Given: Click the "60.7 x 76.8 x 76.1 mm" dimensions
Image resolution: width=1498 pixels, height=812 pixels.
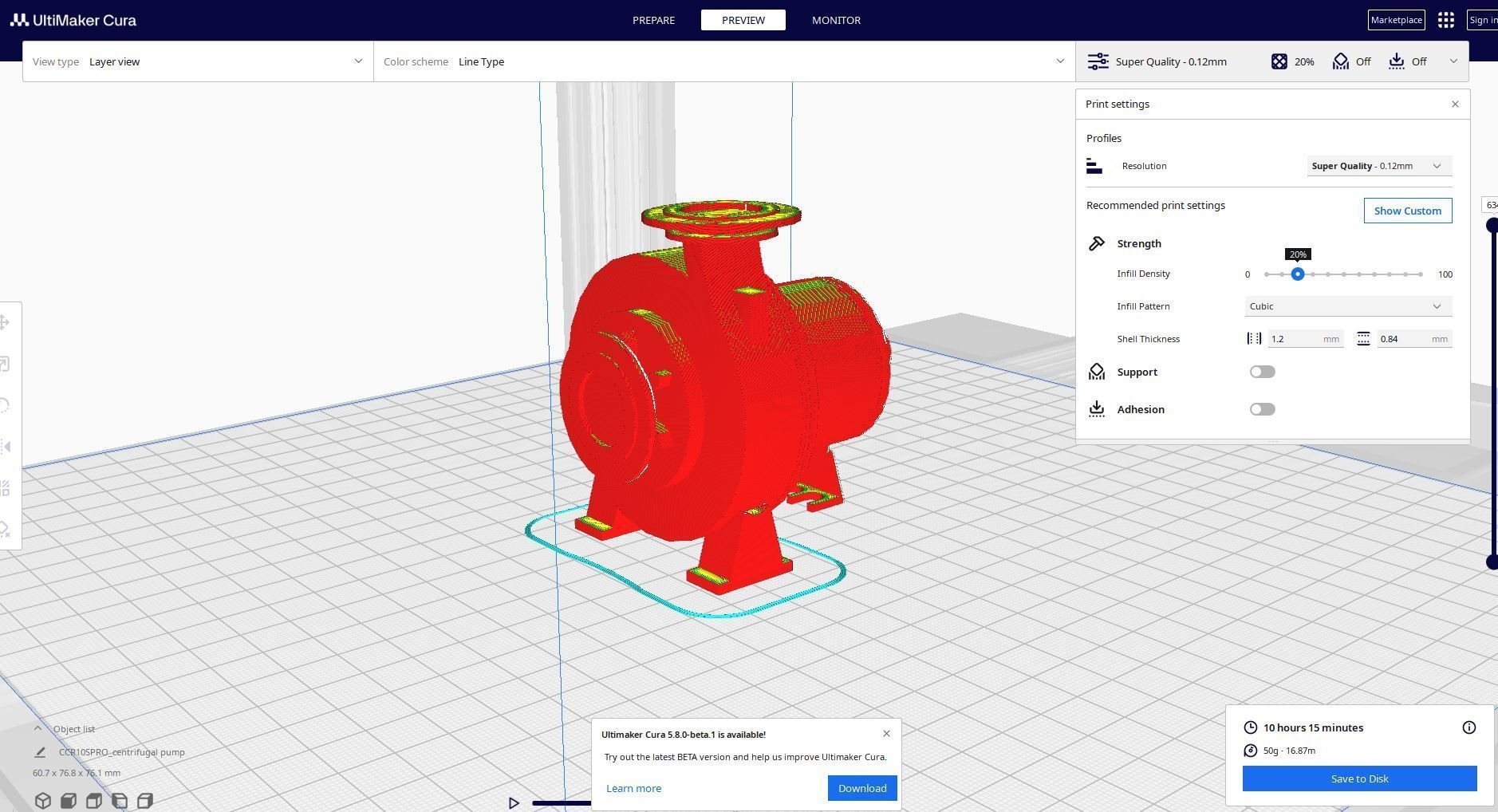Looking at the screenshot, I should tap(77, 773).
